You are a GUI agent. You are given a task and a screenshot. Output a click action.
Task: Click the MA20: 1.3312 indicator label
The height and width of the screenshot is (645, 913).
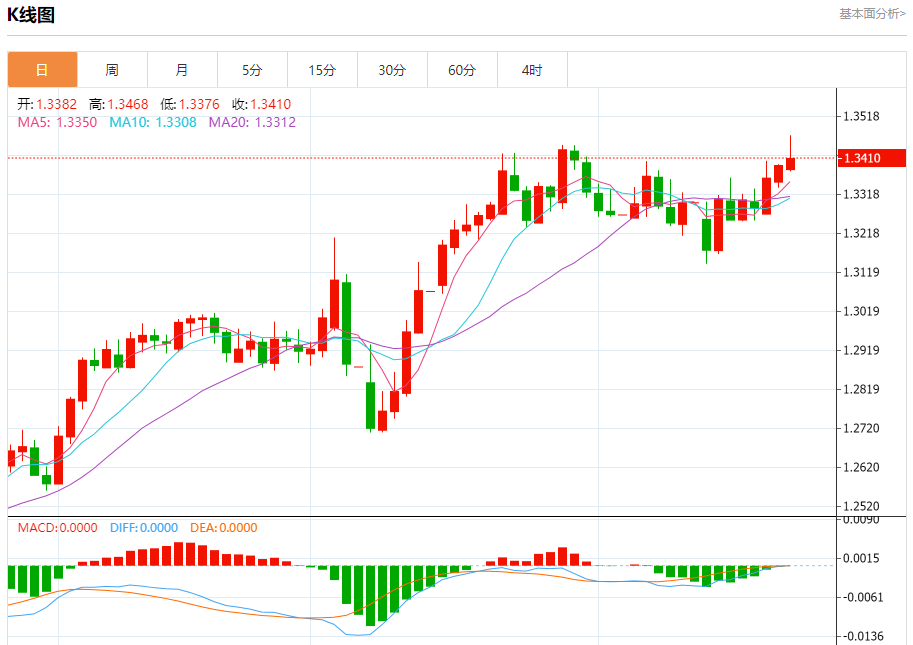click(252, 122)
